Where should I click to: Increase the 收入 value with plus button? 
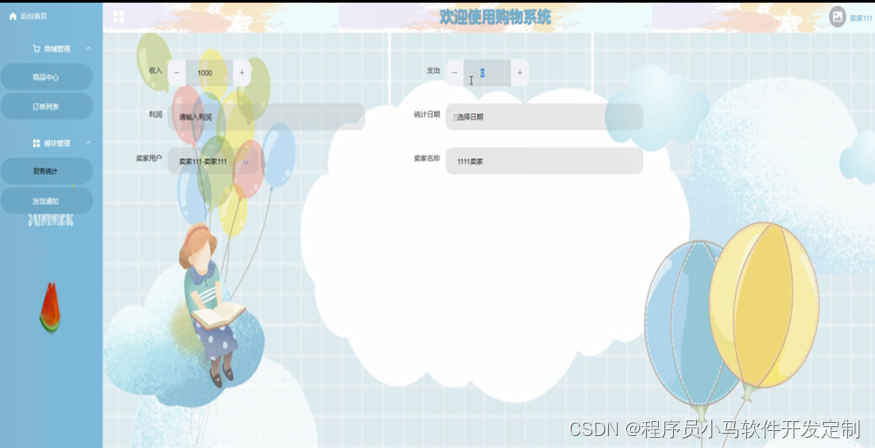pyautogui.click(x=242, y=73)
